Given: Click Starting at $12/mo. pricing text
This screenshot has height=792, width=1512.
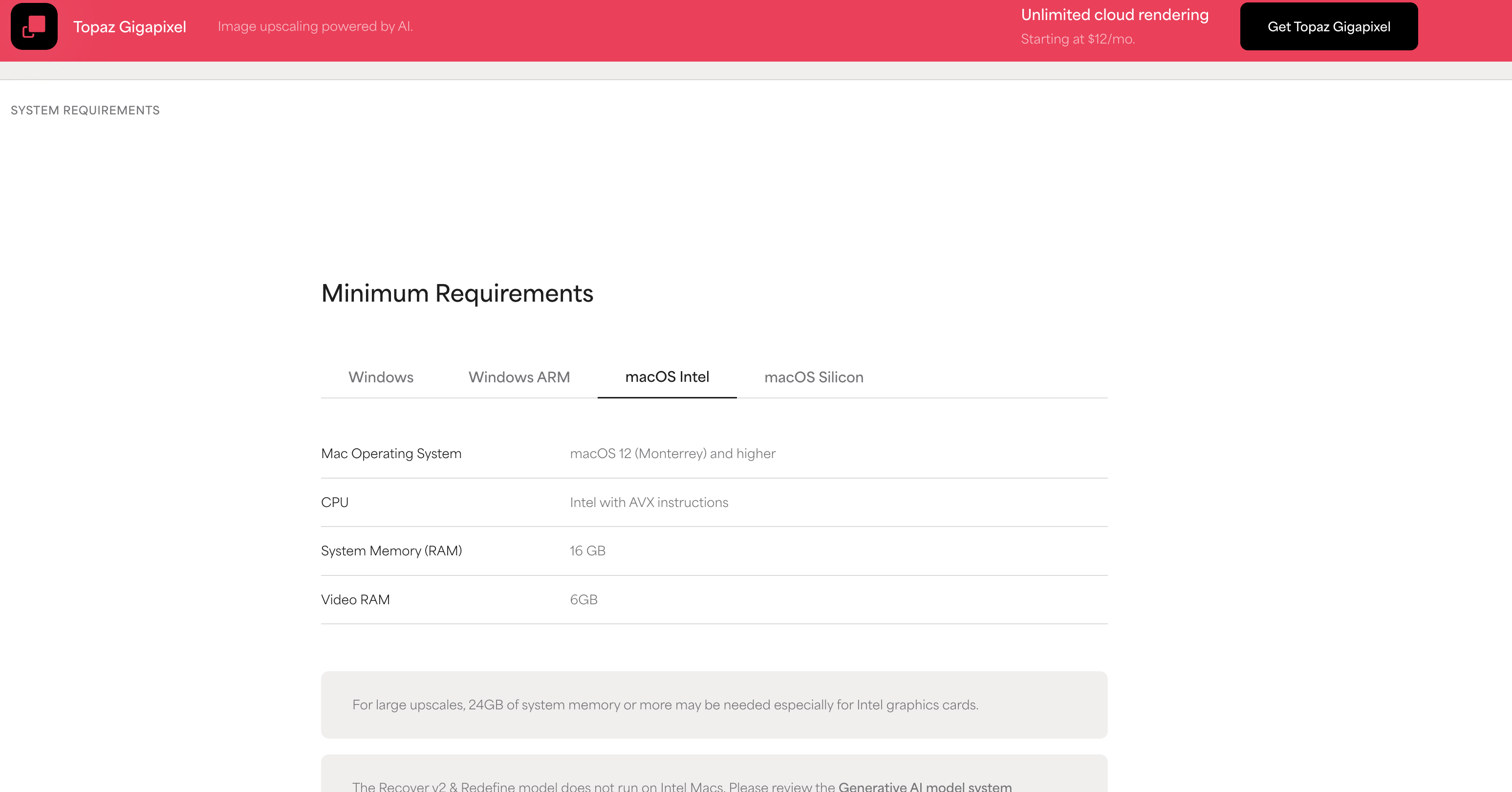Looking at the screenshot, I should [x=1078, y=39].
